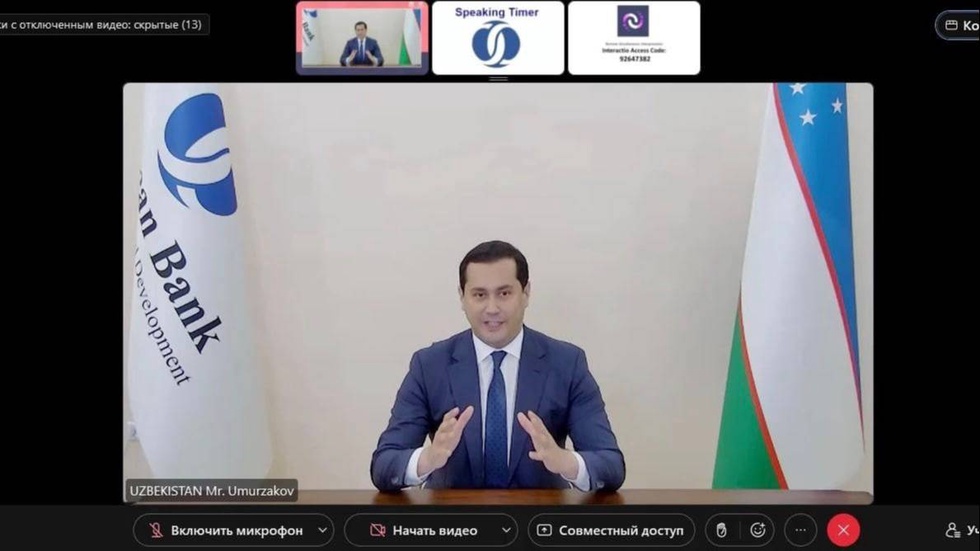Click the 'UZBEKISTAN Mr. Umurzakov' name label
The image size is (980, 551).
[211, 491]
